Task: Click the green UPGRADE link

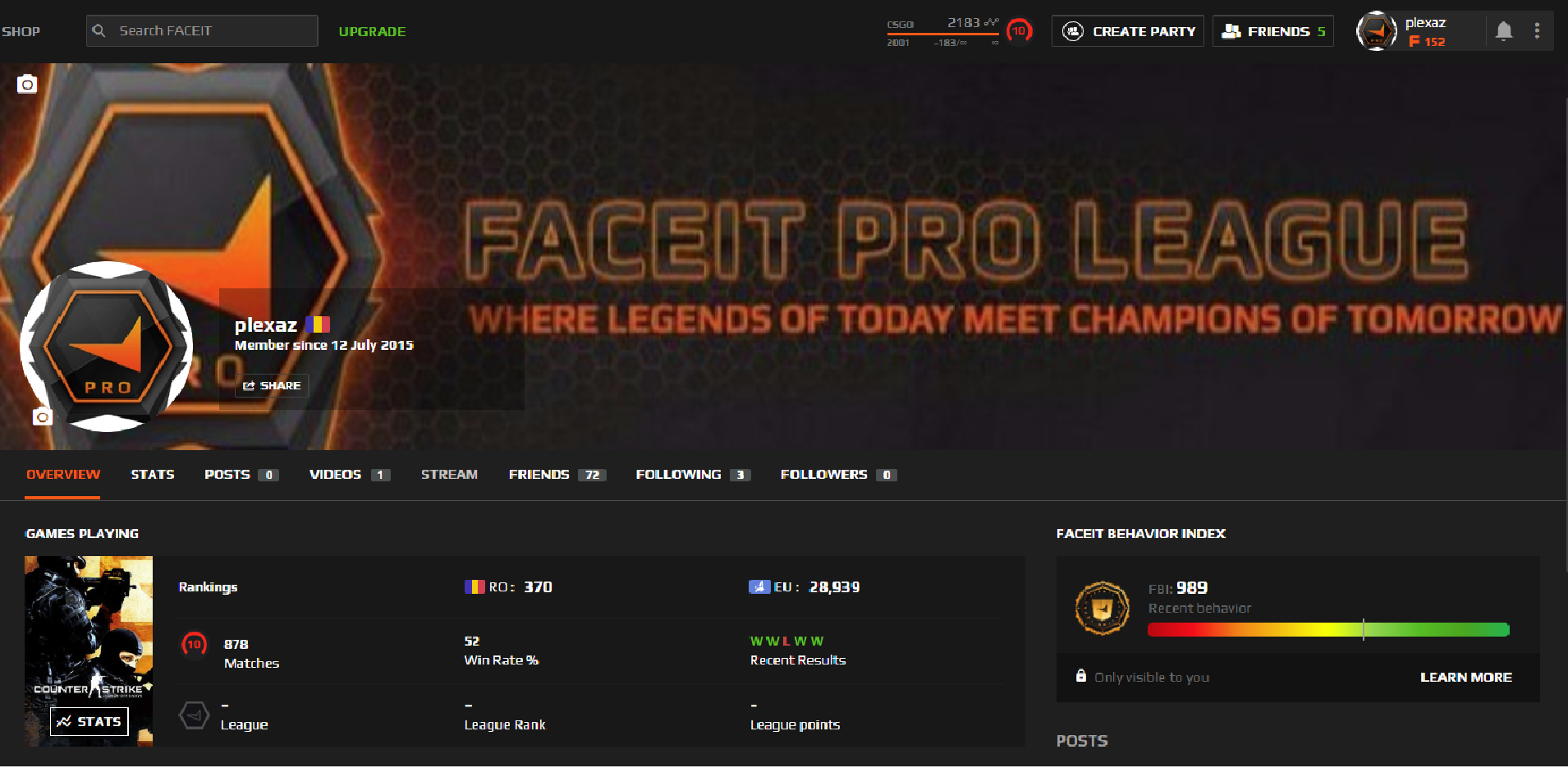Action: [x=372, y=31]
